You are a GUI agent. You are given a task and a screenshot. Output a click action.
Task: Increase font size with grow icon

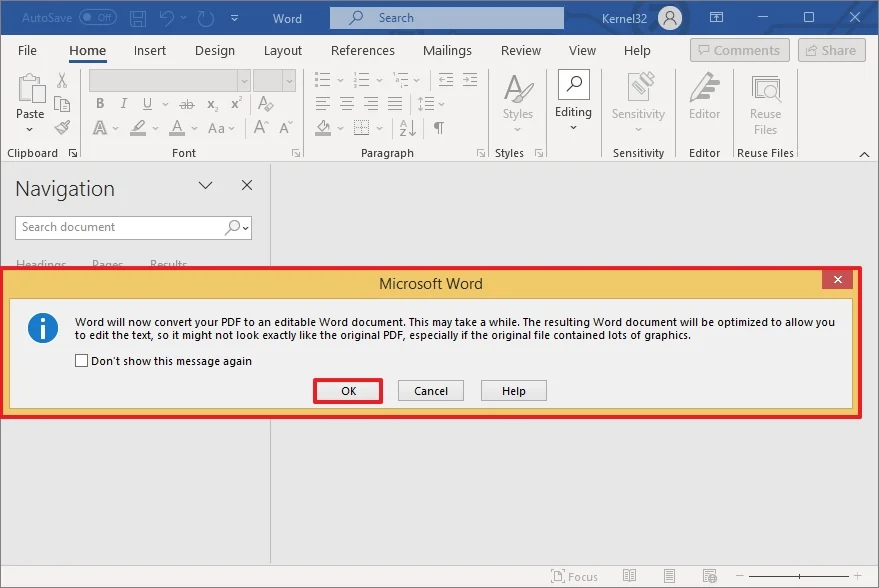click(261, 128)
